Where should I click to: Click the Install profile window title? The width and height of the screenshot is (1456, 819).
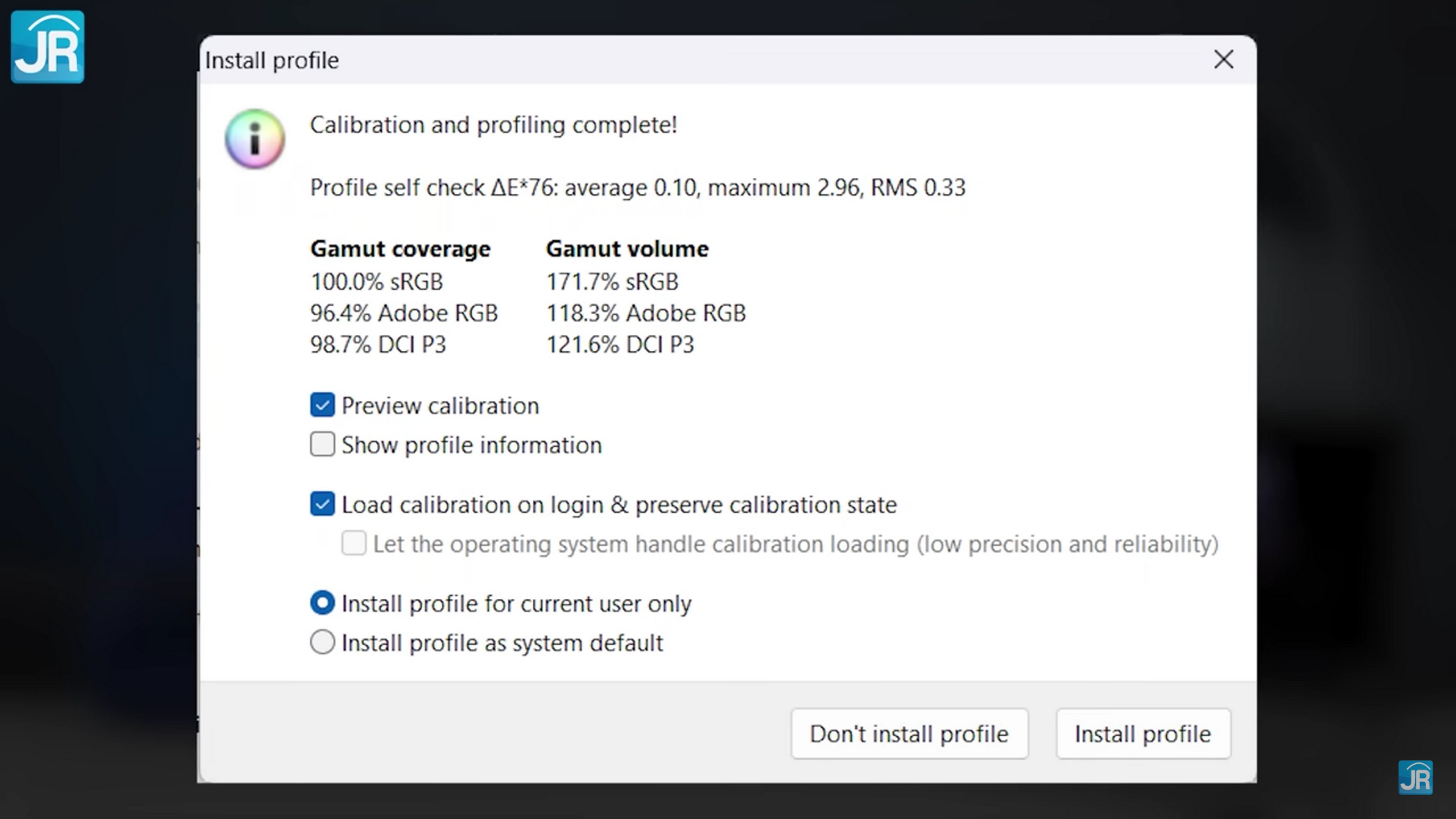[272, 61]
